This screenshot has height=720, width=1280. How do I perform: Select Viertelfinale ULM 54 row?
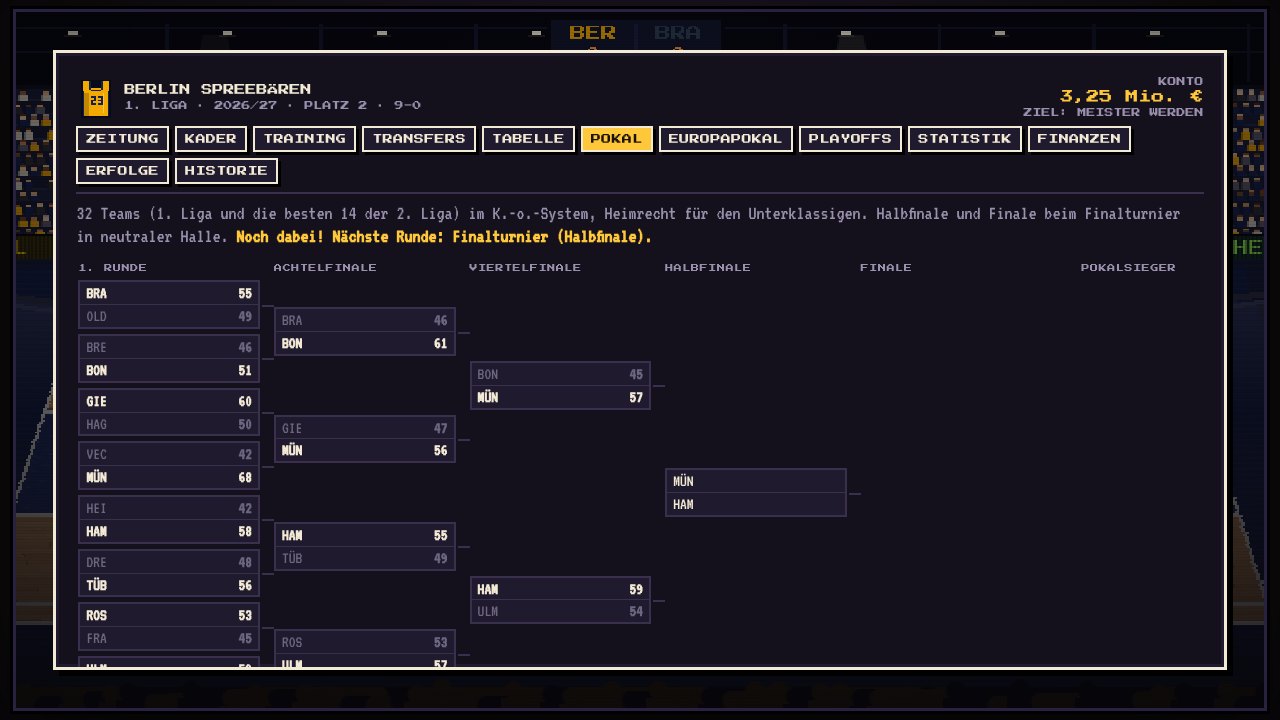(x=560, y=612)
